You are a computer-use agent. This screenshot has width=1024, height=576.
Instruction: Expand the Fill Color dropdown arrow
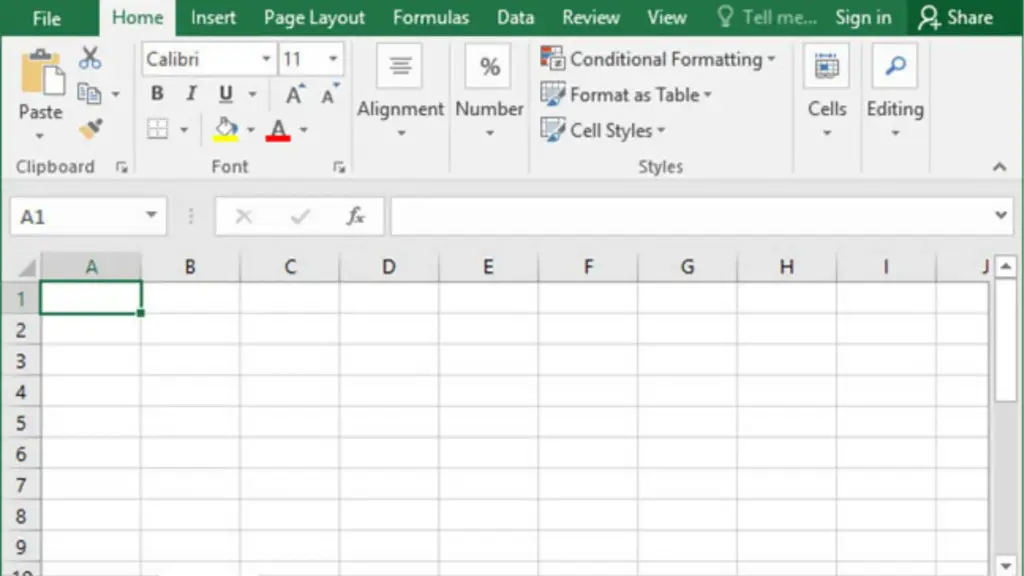click(x=250, y=129)
